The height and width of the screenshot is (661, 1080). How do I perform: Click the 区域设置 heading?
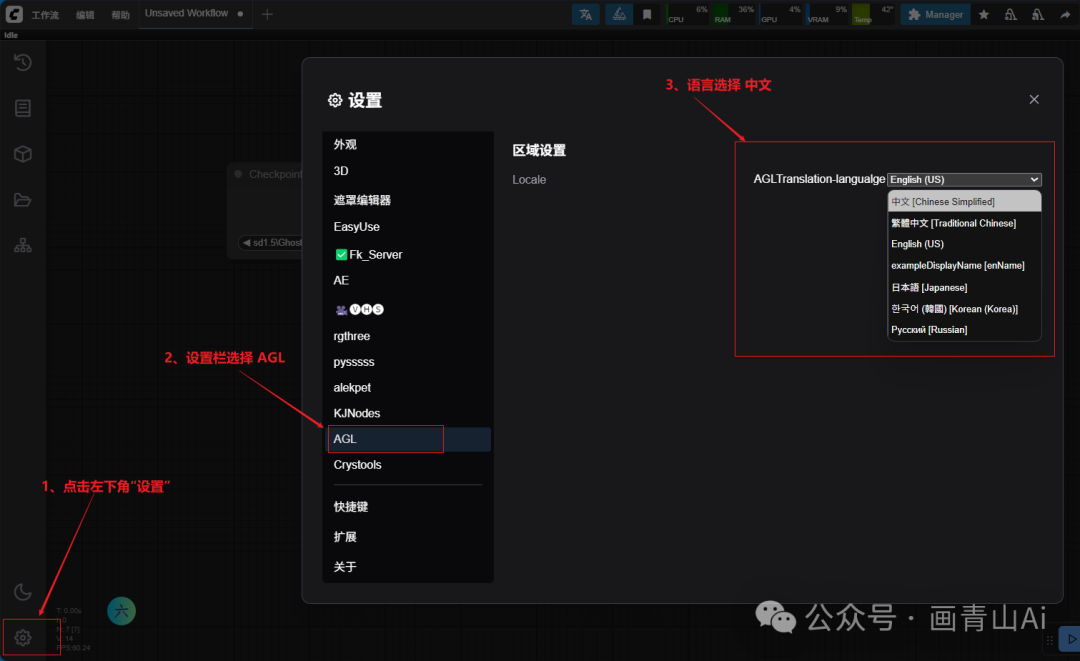[x=539, y=150]
